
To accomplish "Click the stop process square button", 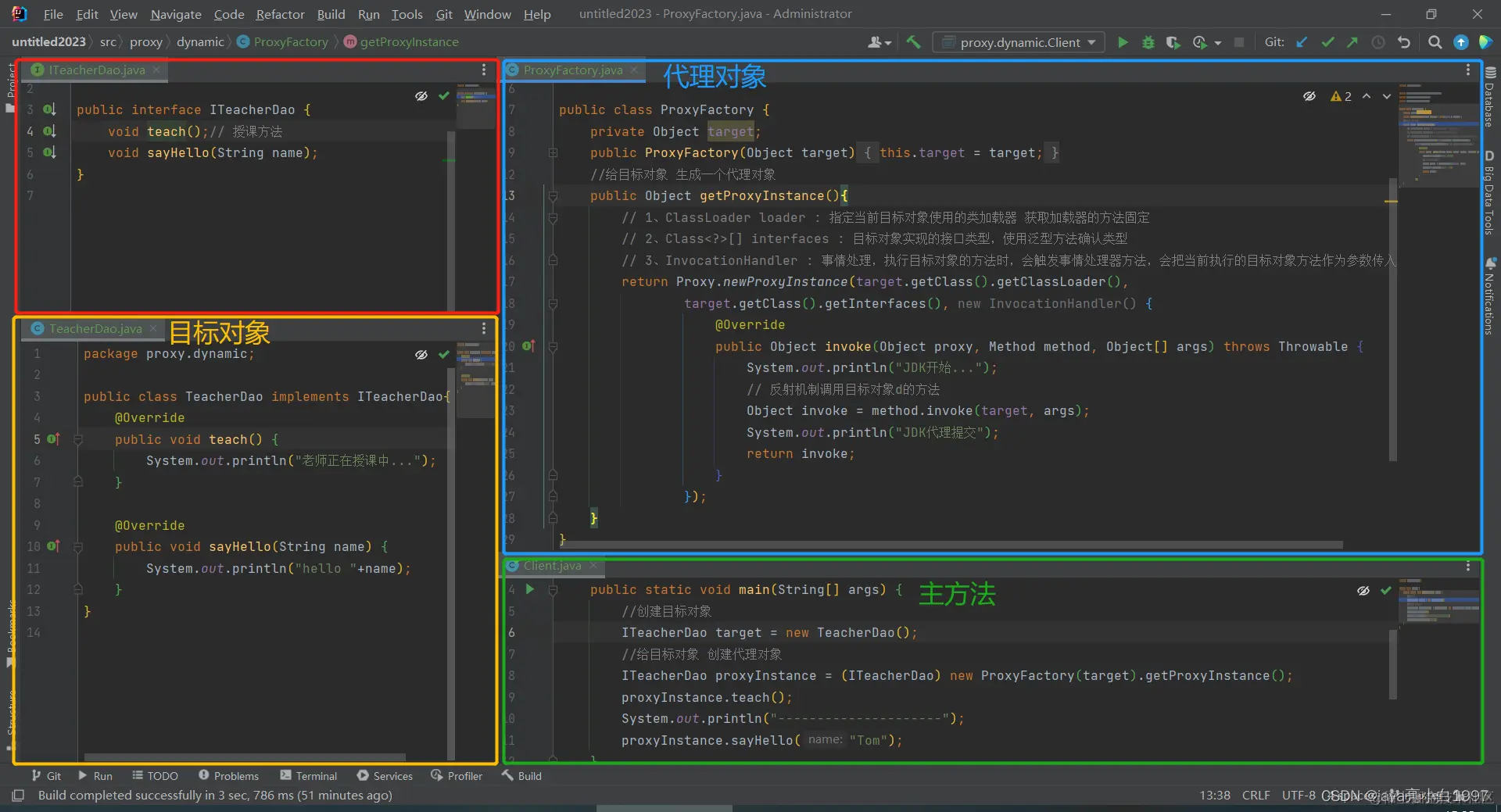I will (1239, 42).
